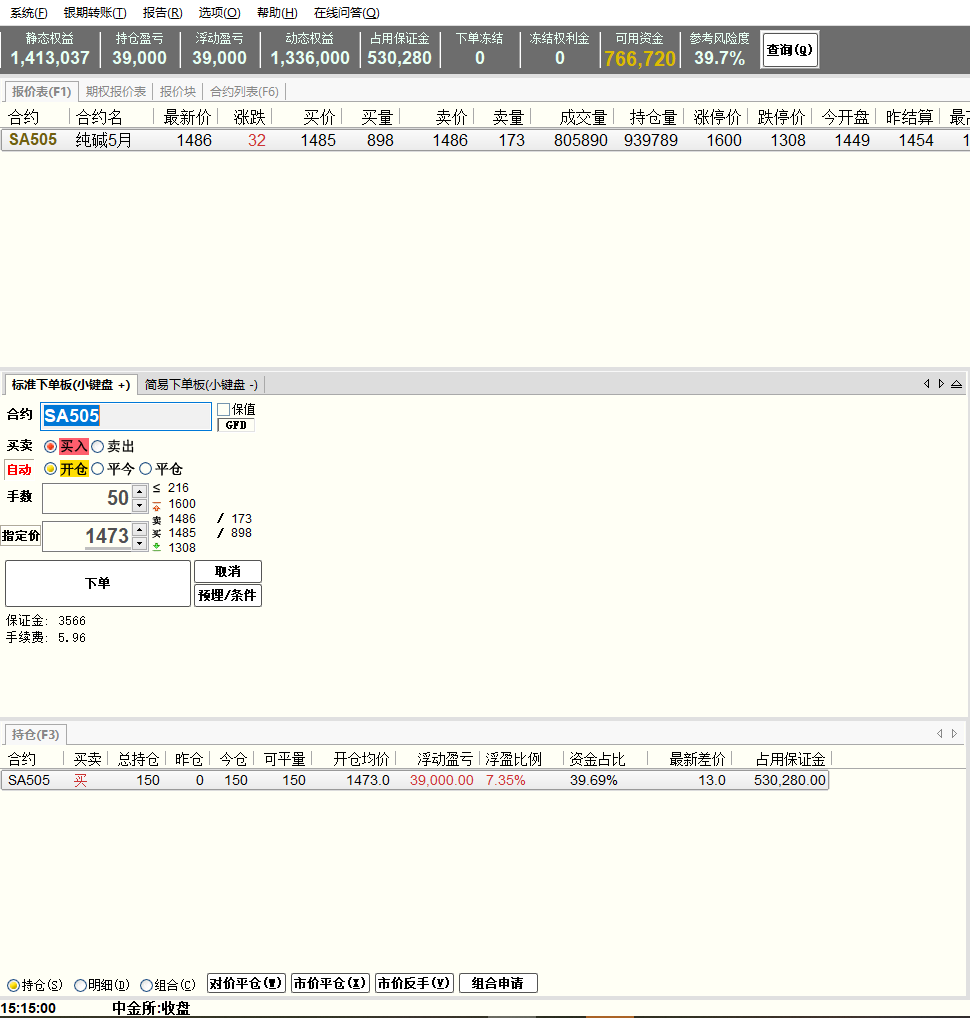Viewport: 970px width, 1018px height.
Task: Select 标准下单板 order tab
Action: coord(71,385)
